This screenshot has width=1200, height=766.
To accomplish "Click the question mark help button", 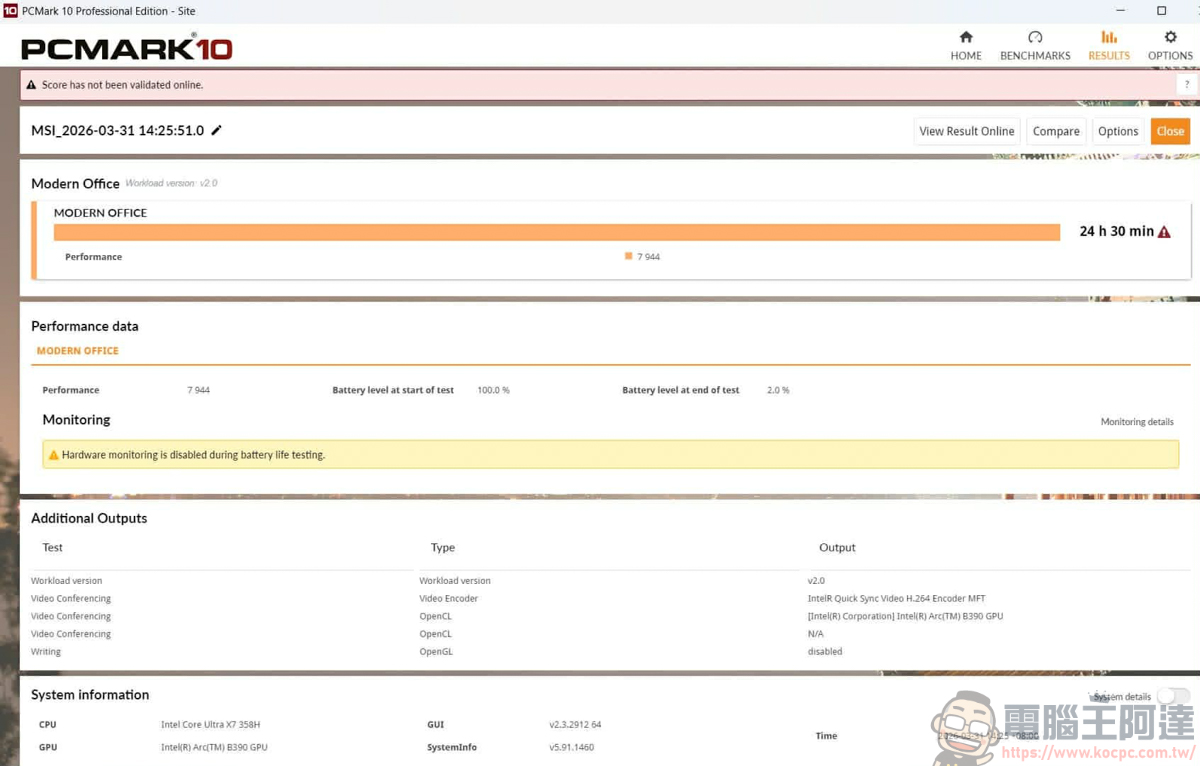I will click(x=1187, y=85).
